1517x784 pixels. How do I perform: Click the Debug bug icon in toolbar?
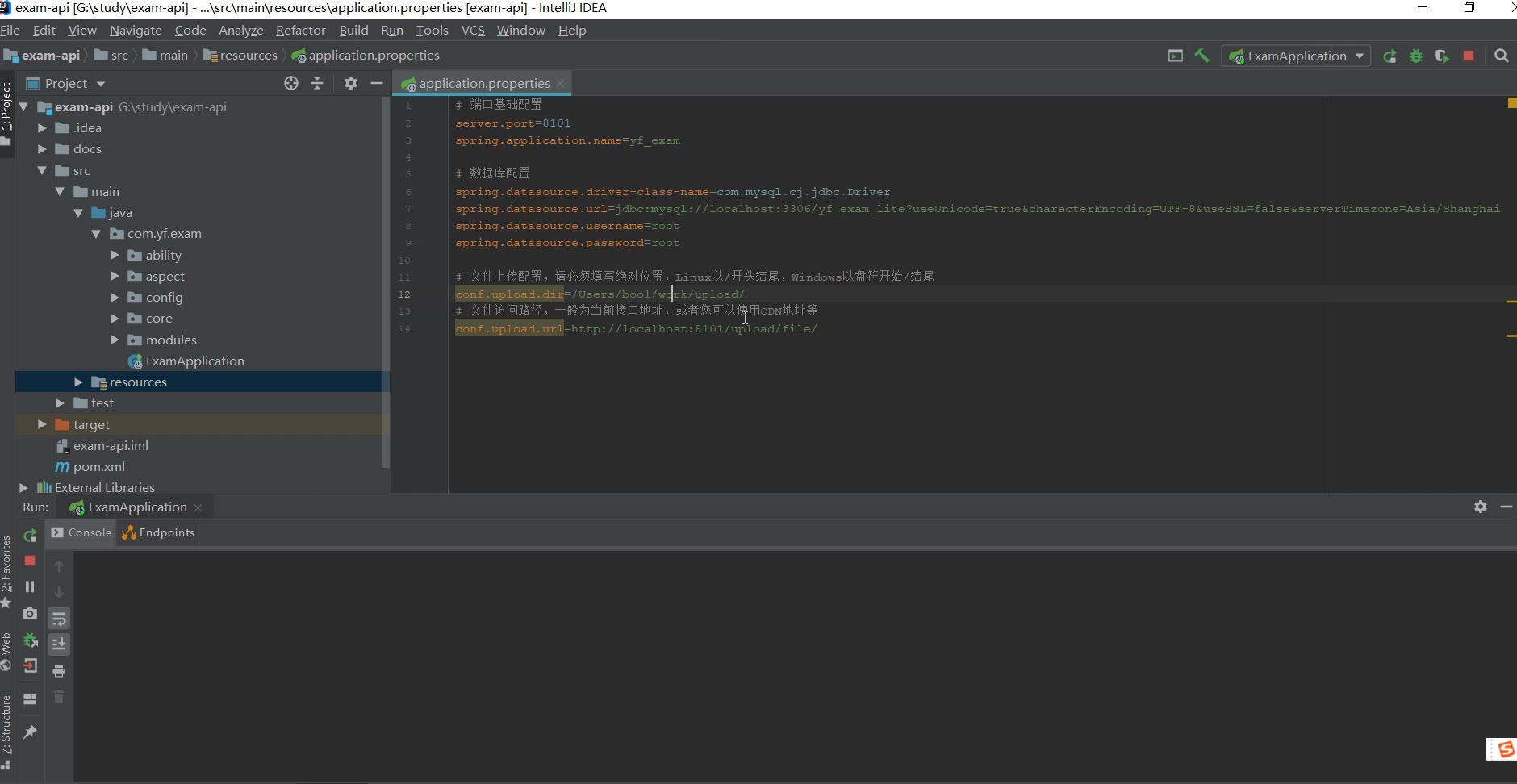(1415, 56)
